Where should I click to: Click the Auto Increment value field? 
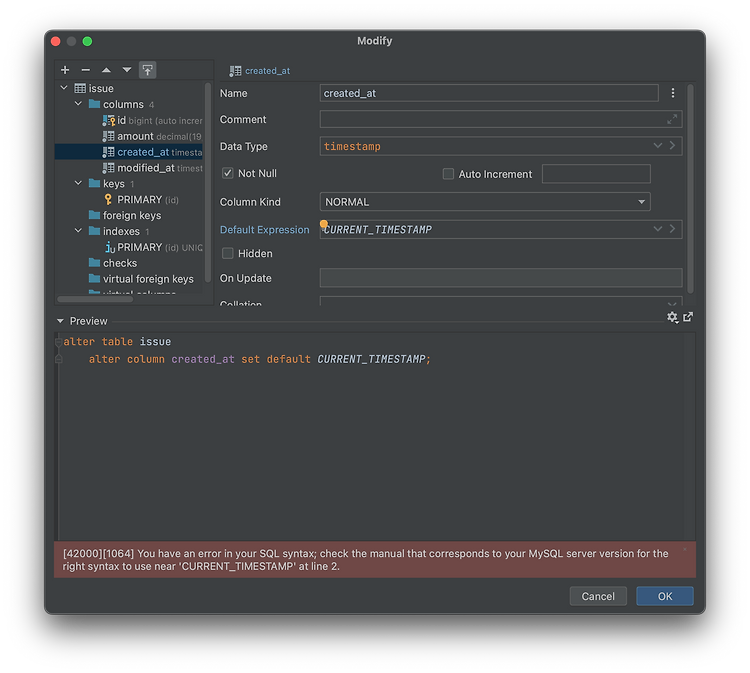click(x=596, y=174)
